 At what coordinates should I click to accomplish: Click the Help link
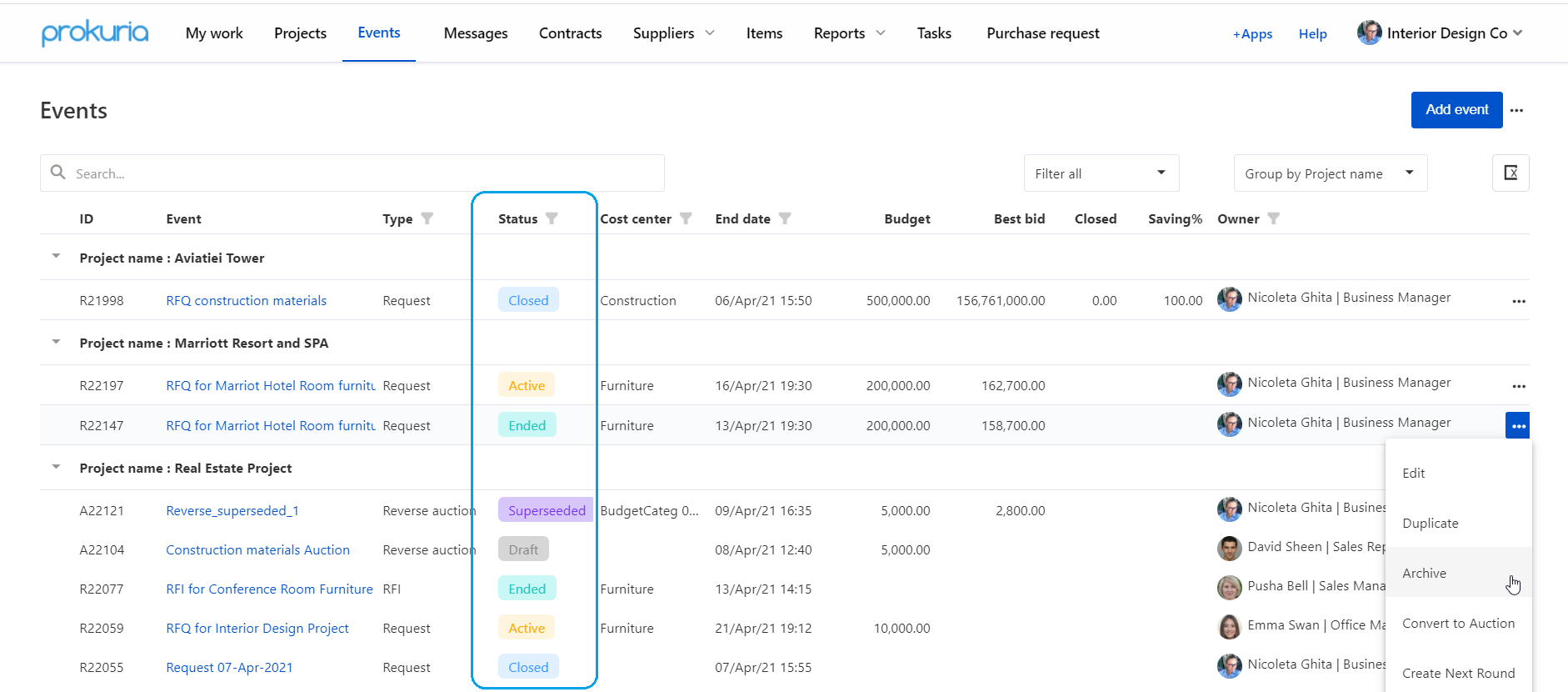click(1312, 34)
